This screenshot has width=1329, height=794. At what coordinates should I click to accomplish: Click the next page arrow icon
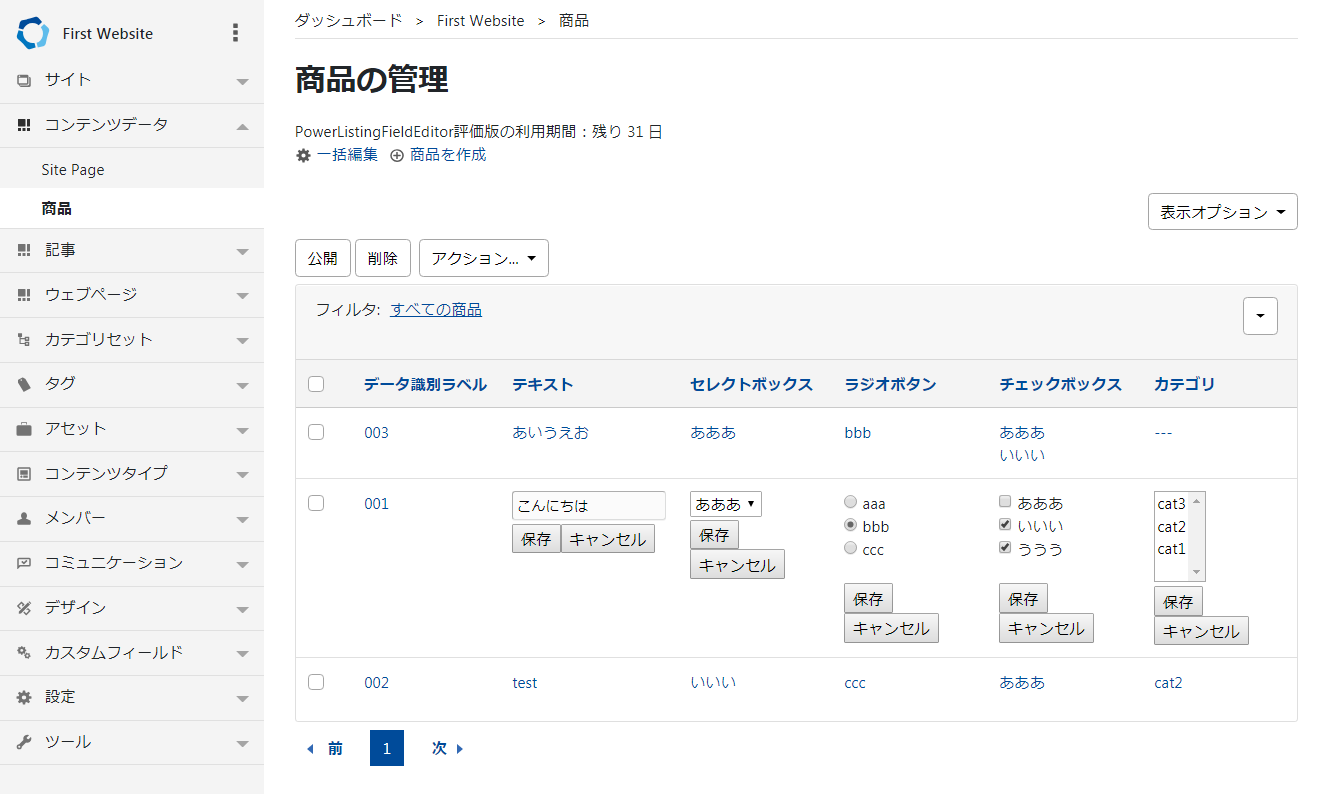[460, 748]
